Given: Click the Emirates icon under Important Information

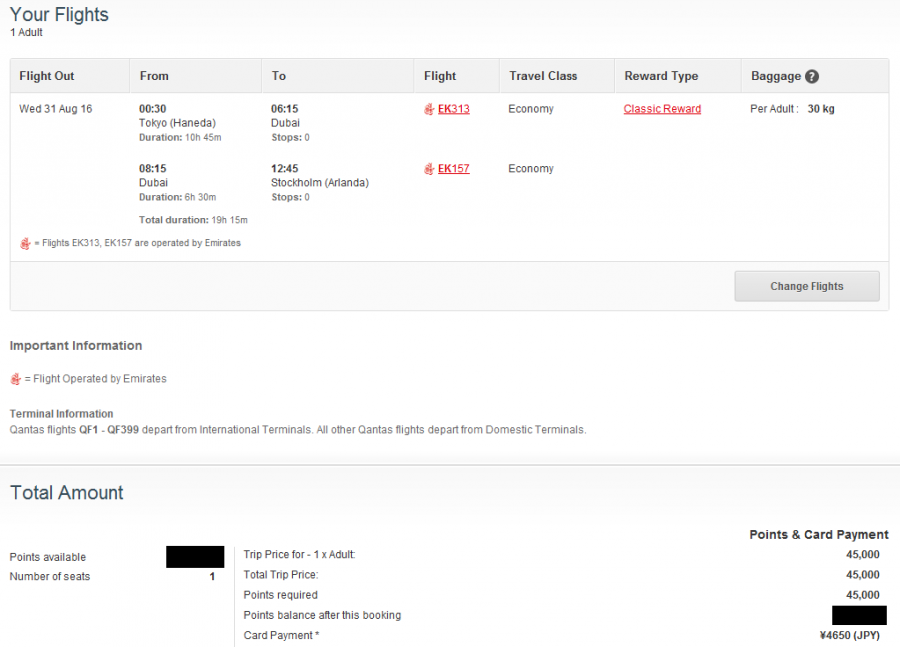Looking at the screenshot, I should tap(15, 379).
